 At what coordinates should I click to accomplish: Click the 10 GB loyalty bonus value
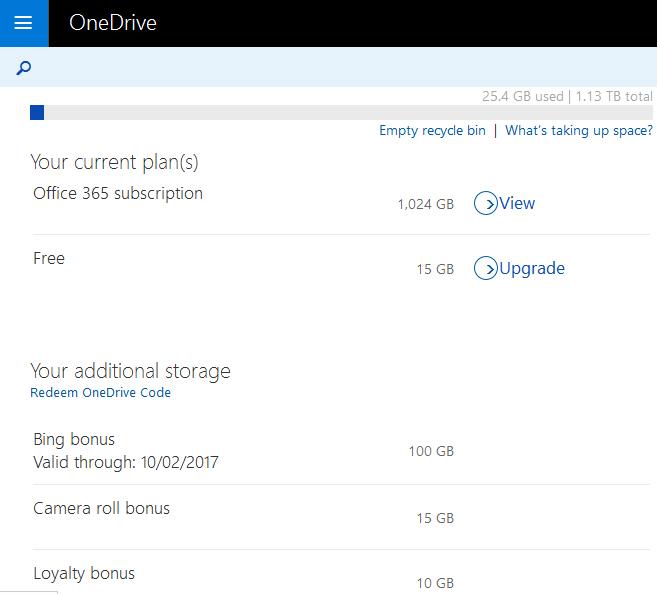pyautogui.click(x=435, y=583)
